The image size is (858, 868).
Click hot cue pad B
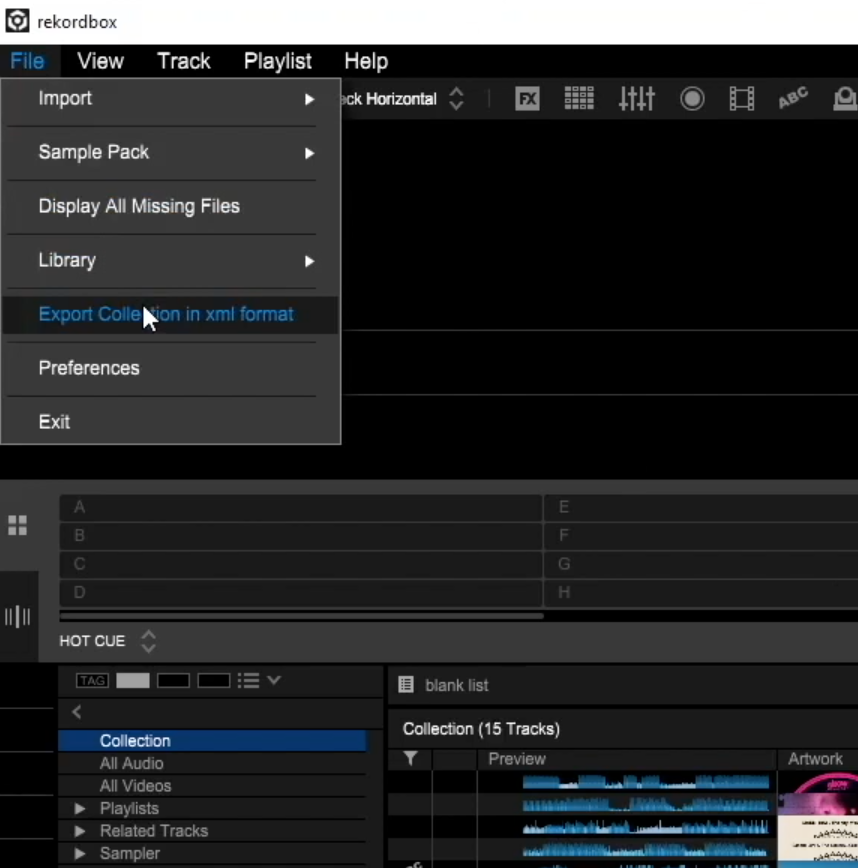[301, 536]
